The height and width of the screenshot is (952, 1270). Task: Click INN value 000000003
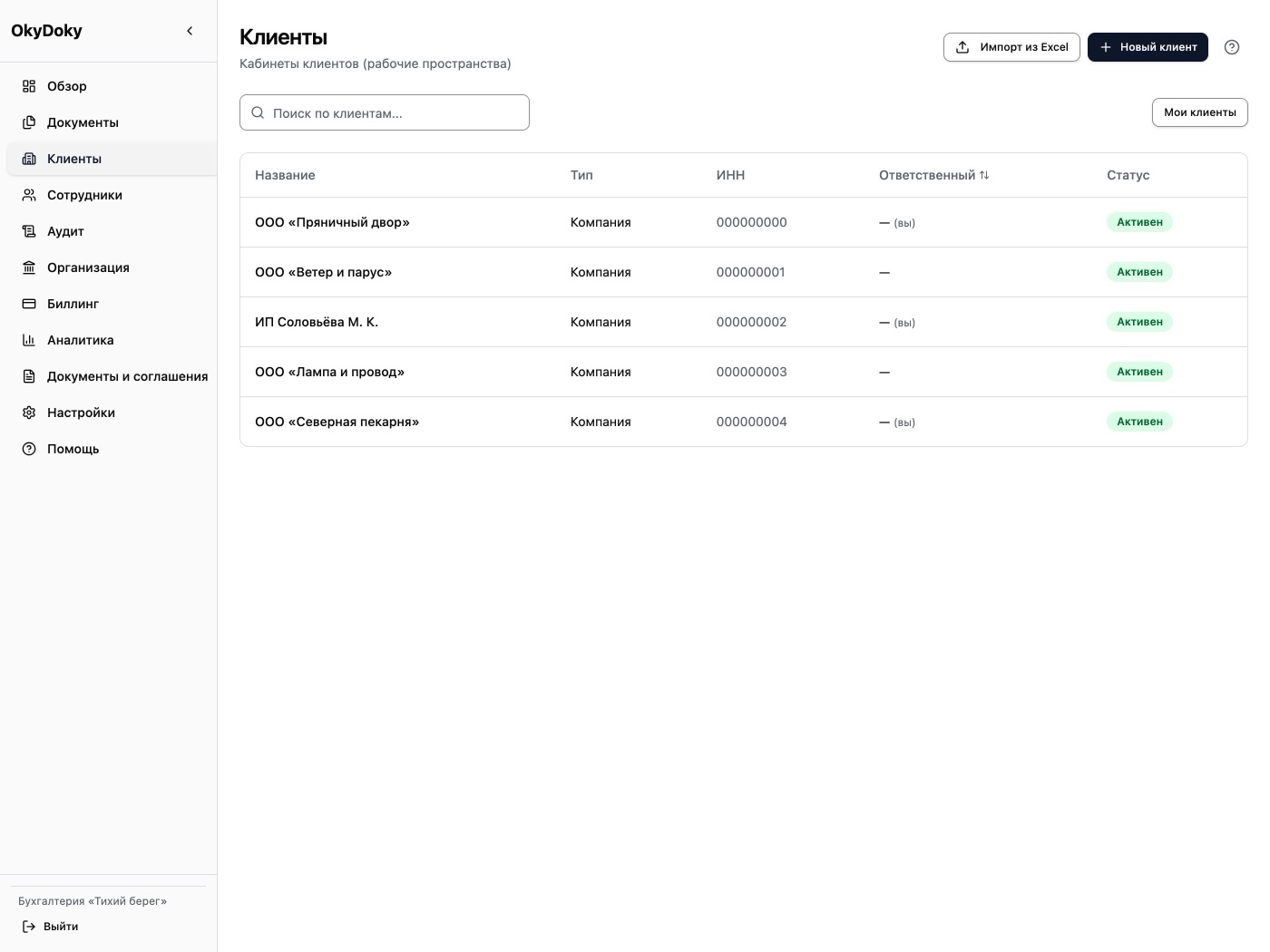tap(751, 372)
